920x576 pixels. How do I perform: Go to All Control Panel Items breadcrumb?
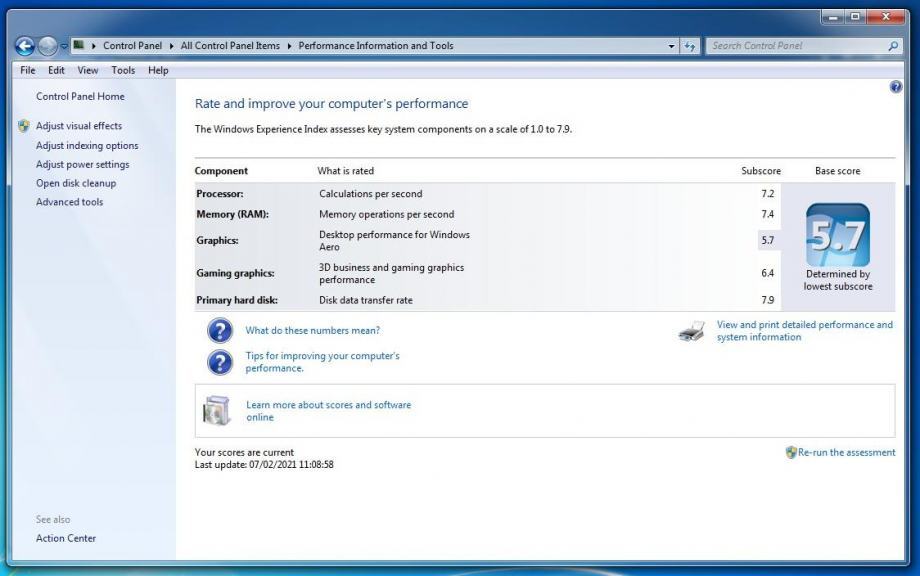pyautogui.click(x=230, y=46)
